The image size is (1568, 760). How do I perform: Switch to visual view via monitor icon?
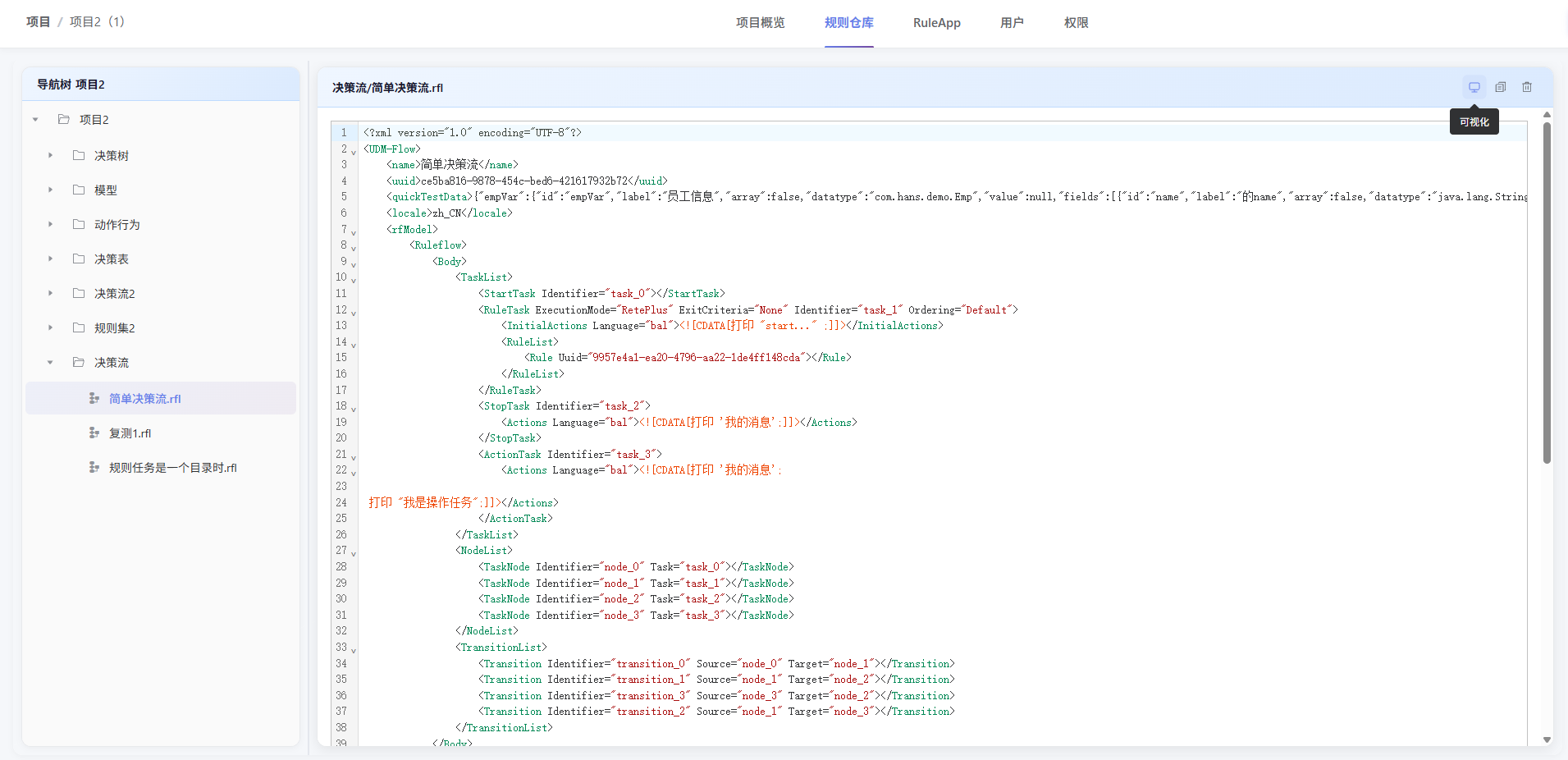coord(1474,87)
